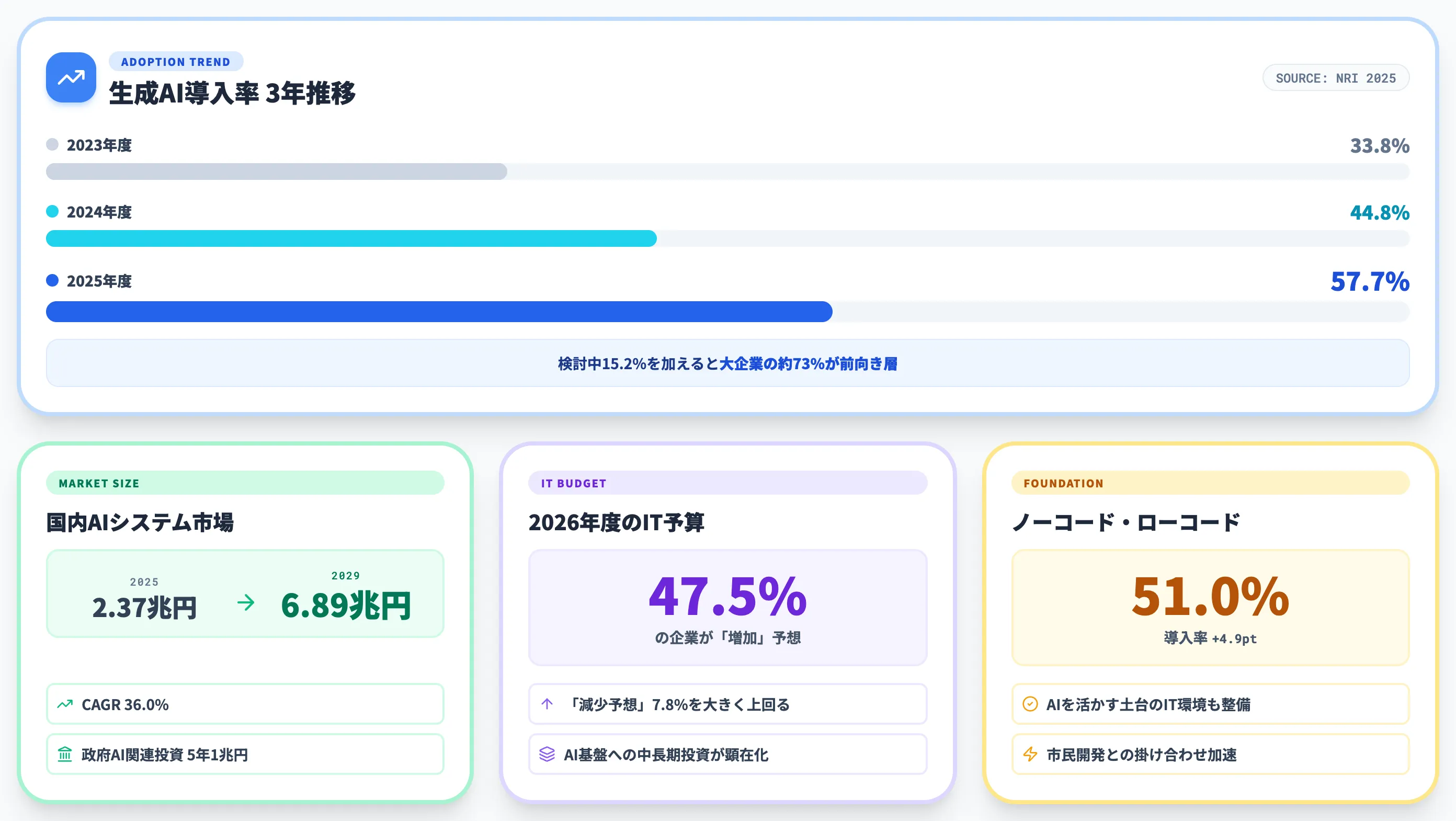Click the 33.8% value
1456x821 pixels.
coord(1380,146)
